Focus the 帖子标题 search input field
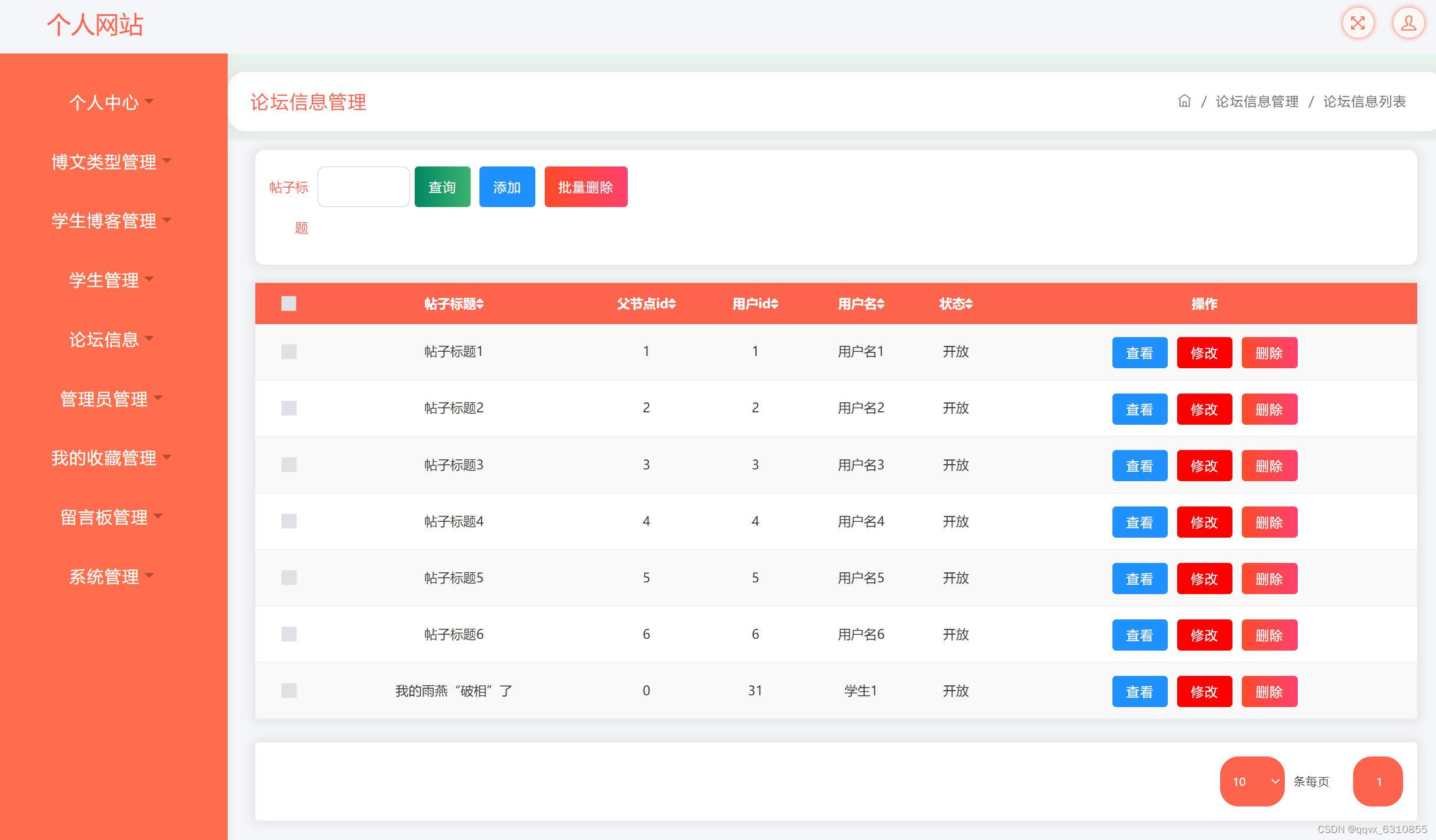The height and width of the screenshot is (840, 1436). coord(364,187)
